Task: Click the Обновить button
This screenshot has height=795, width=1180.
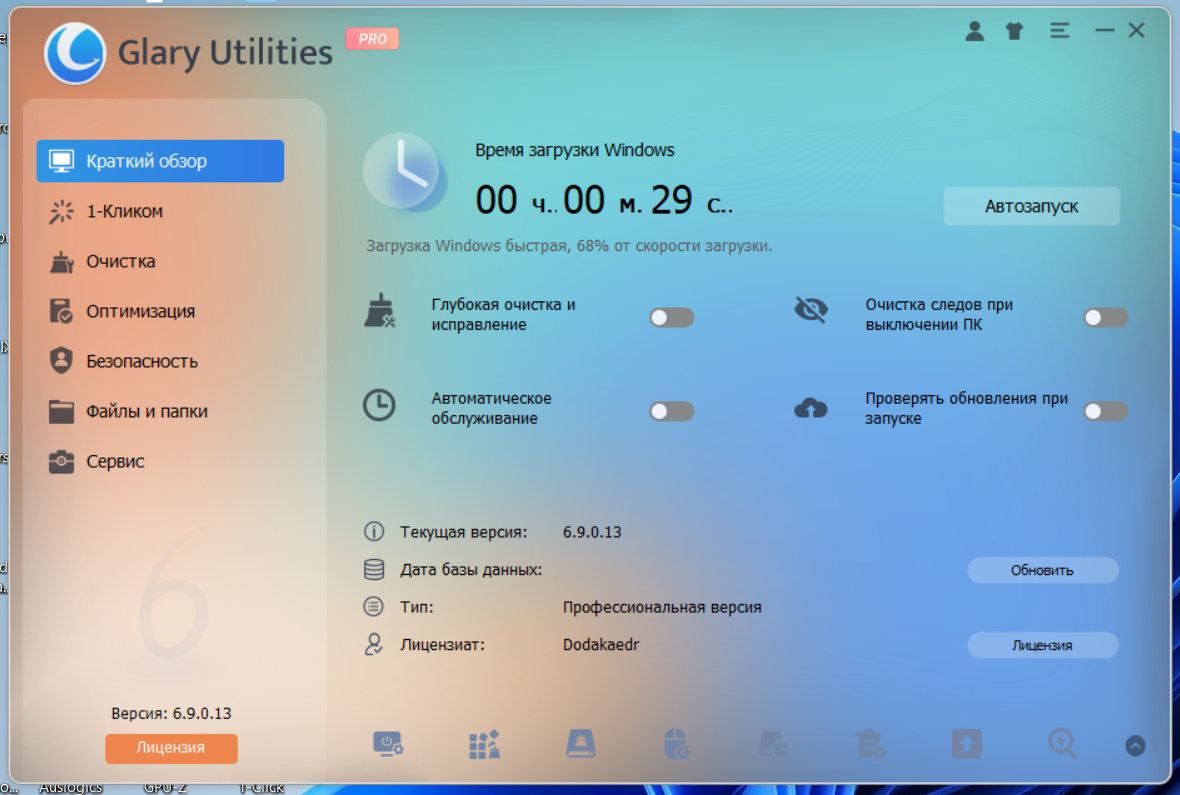Action: (x=1042, y=570)
